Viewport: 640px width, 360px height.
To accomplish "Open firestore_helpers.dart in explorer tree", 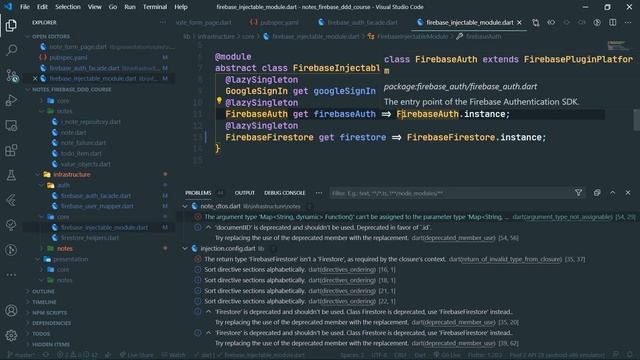I will [x=90, y=238].
